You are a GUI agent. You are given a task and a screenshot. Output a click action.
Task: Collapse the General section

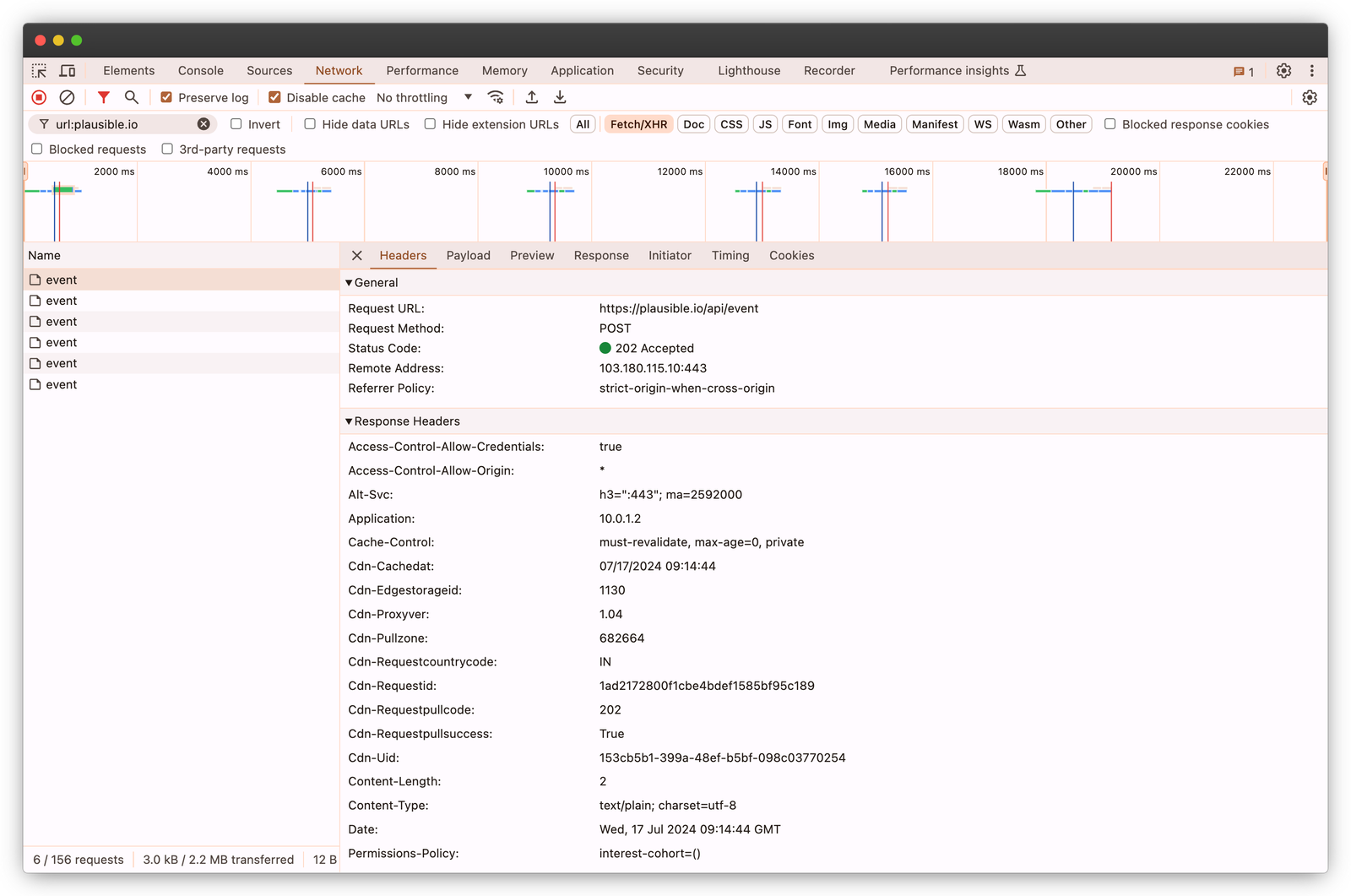(x=348, y=282)
